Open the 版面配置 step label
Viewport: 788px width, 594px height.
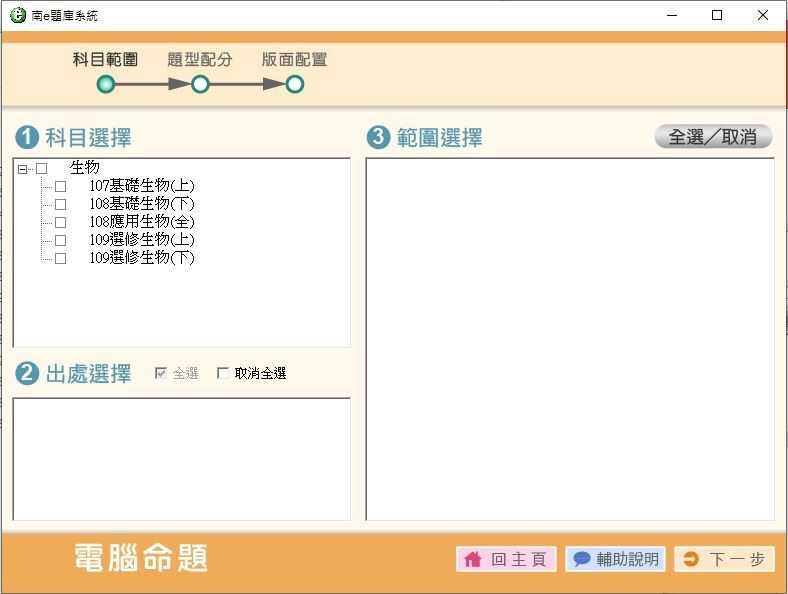click(294, 60)
